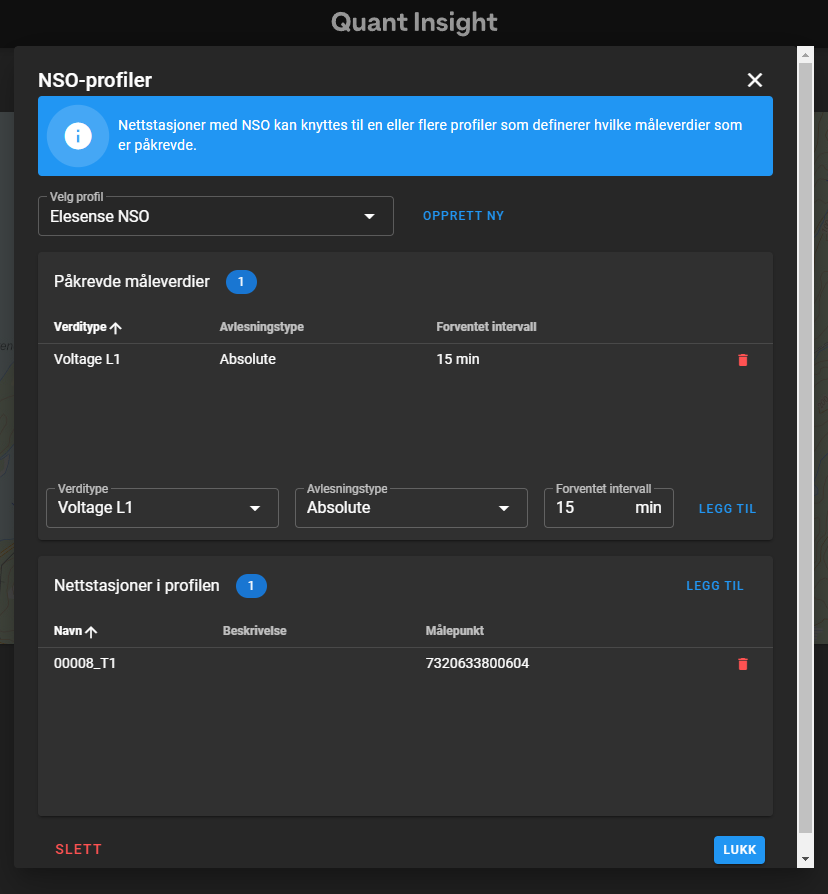828x894 pixels.
Task: Click the SLETT button
Action: pos(78,850)
